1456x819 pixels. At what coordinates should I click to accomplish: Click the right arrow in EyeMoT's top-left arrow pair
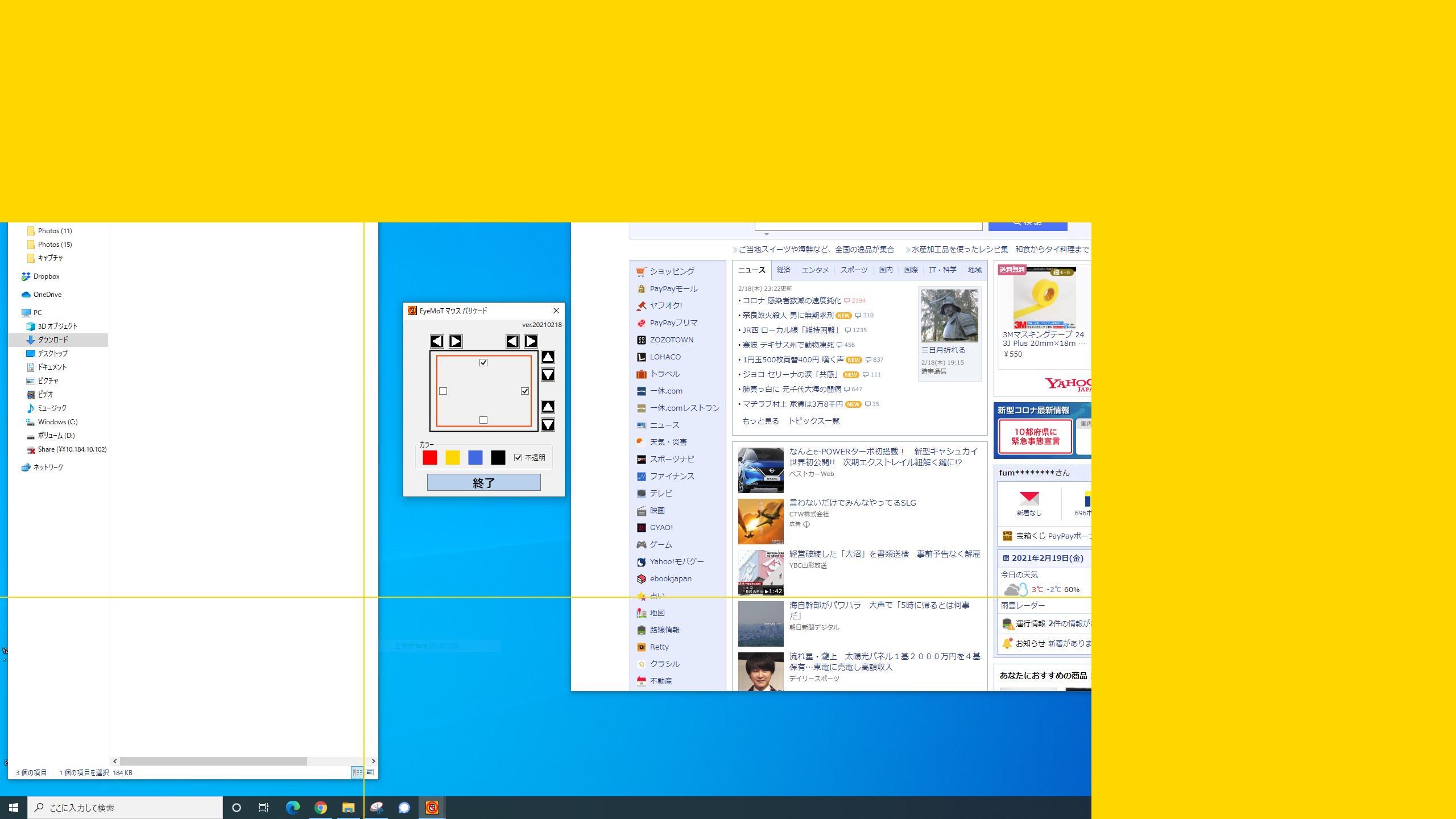click(x=456, y=341)
